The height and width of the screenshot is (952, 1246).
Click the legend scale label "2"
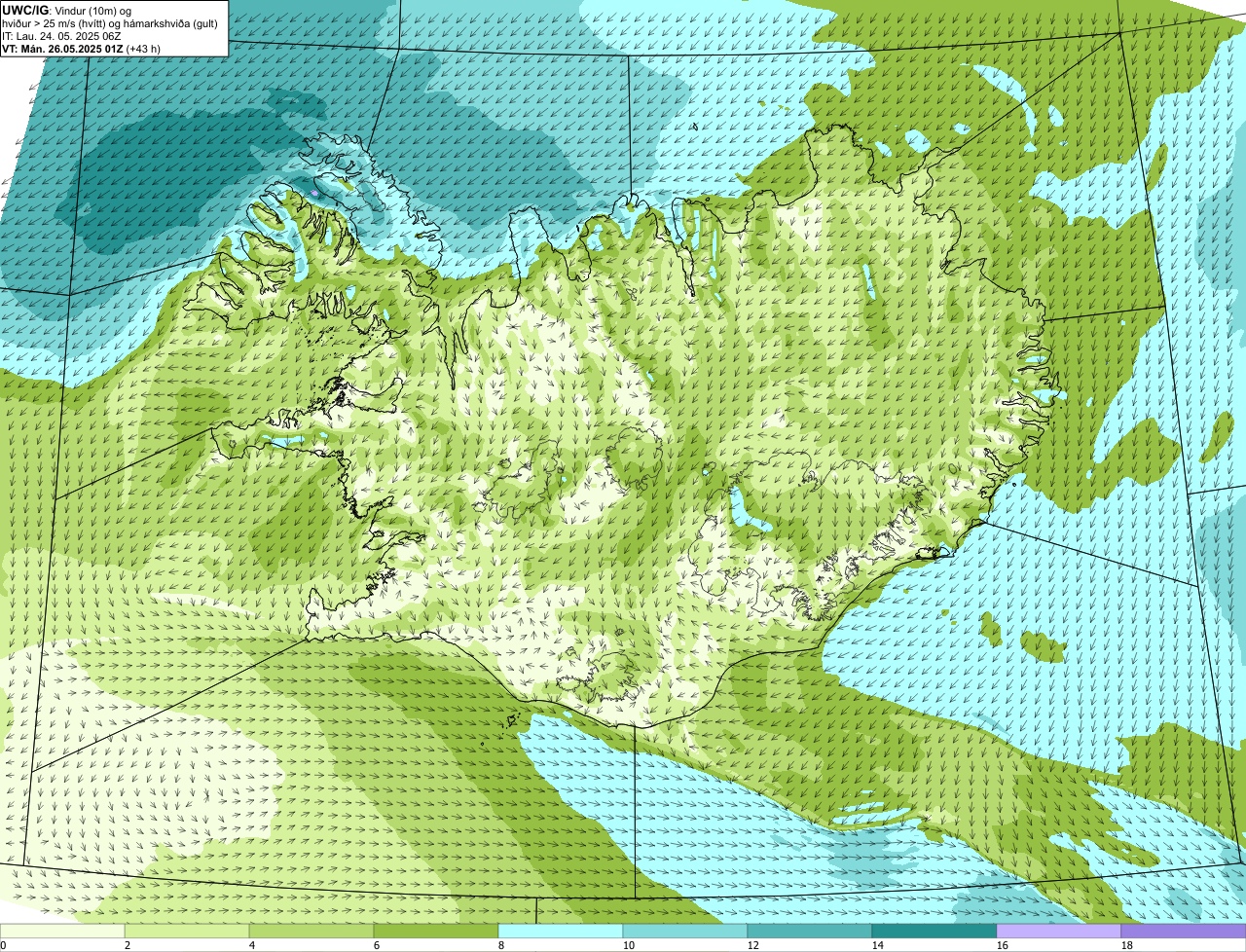[127, 945]
